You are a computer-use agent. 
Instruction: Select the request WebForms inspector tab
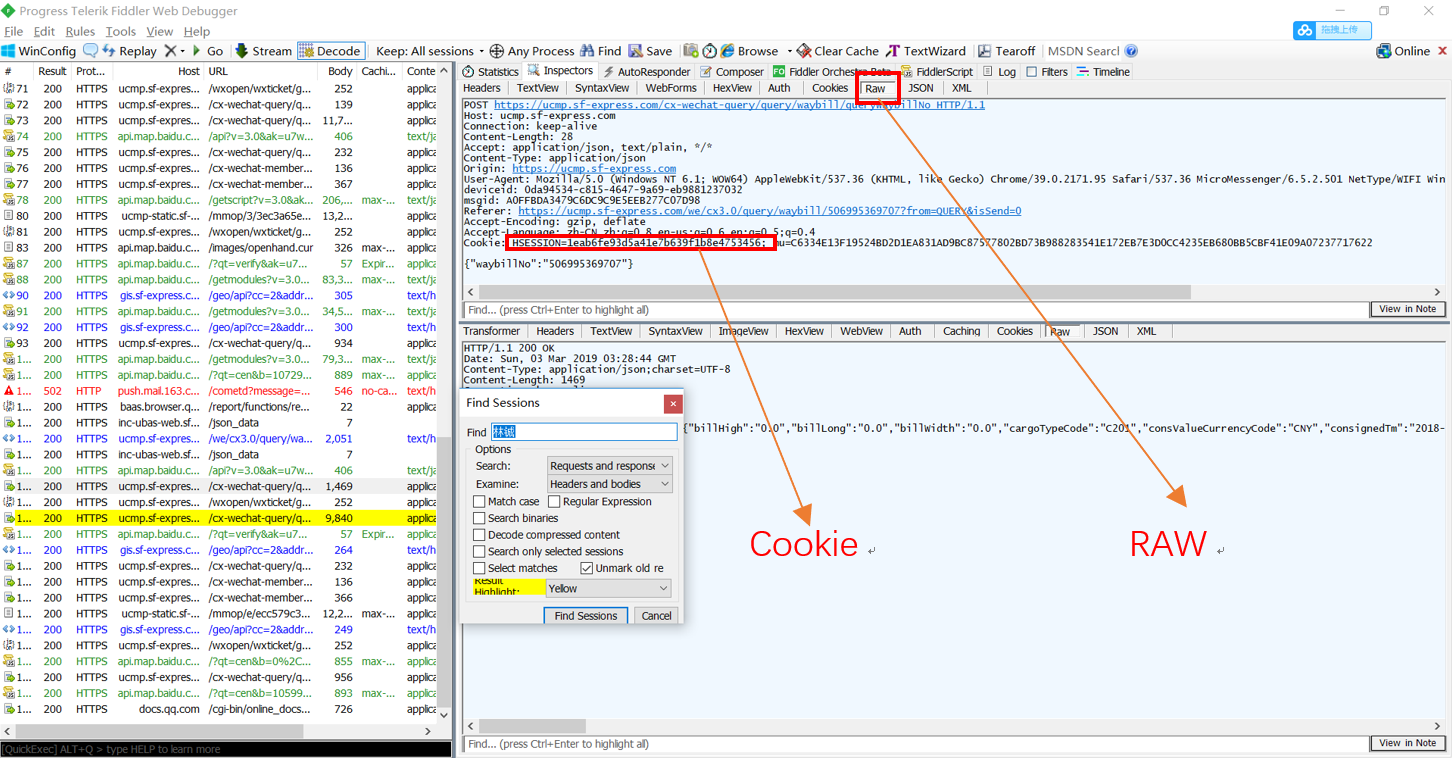pyautogui.click(x=671, y=88)
